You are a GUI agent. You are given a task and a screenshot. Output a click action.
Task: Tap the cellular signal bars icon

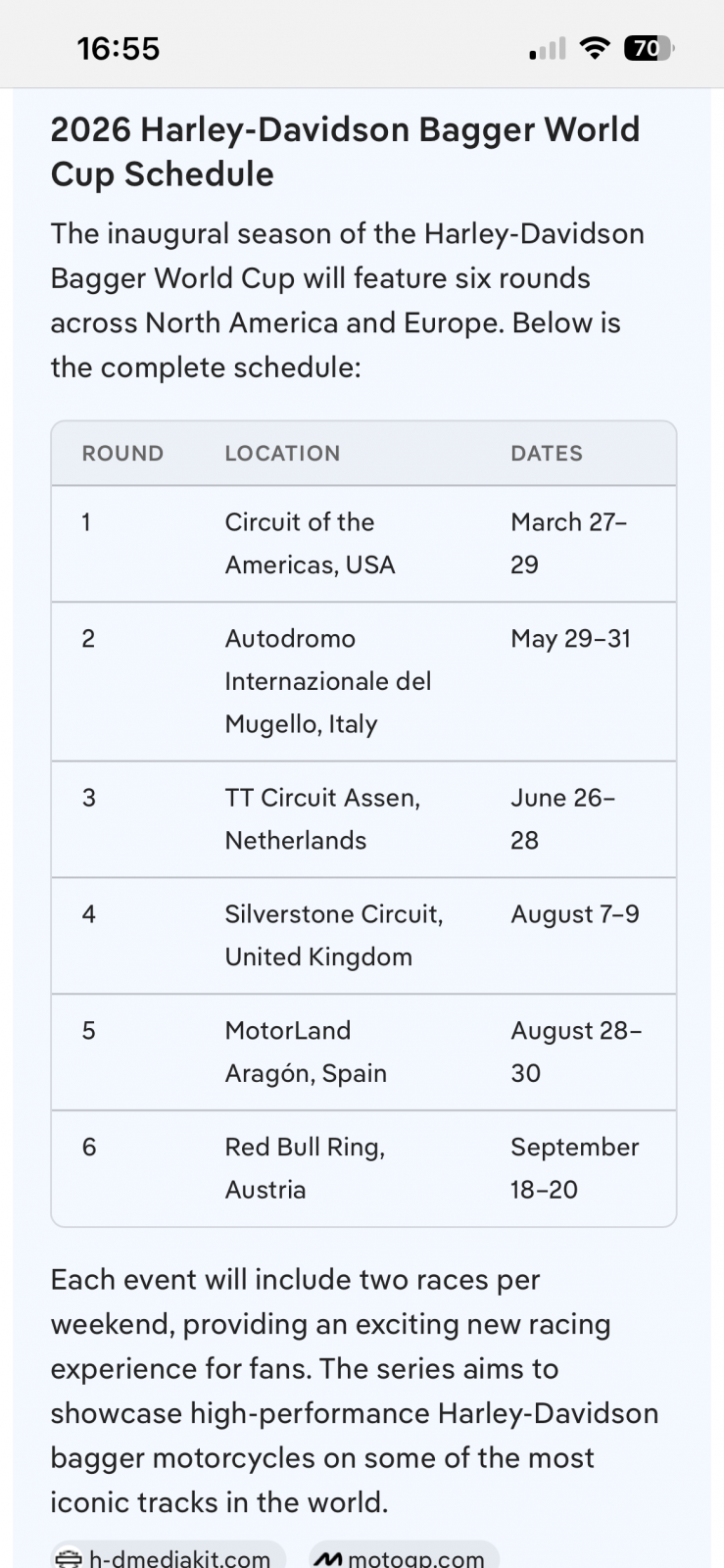pos(547,49)
